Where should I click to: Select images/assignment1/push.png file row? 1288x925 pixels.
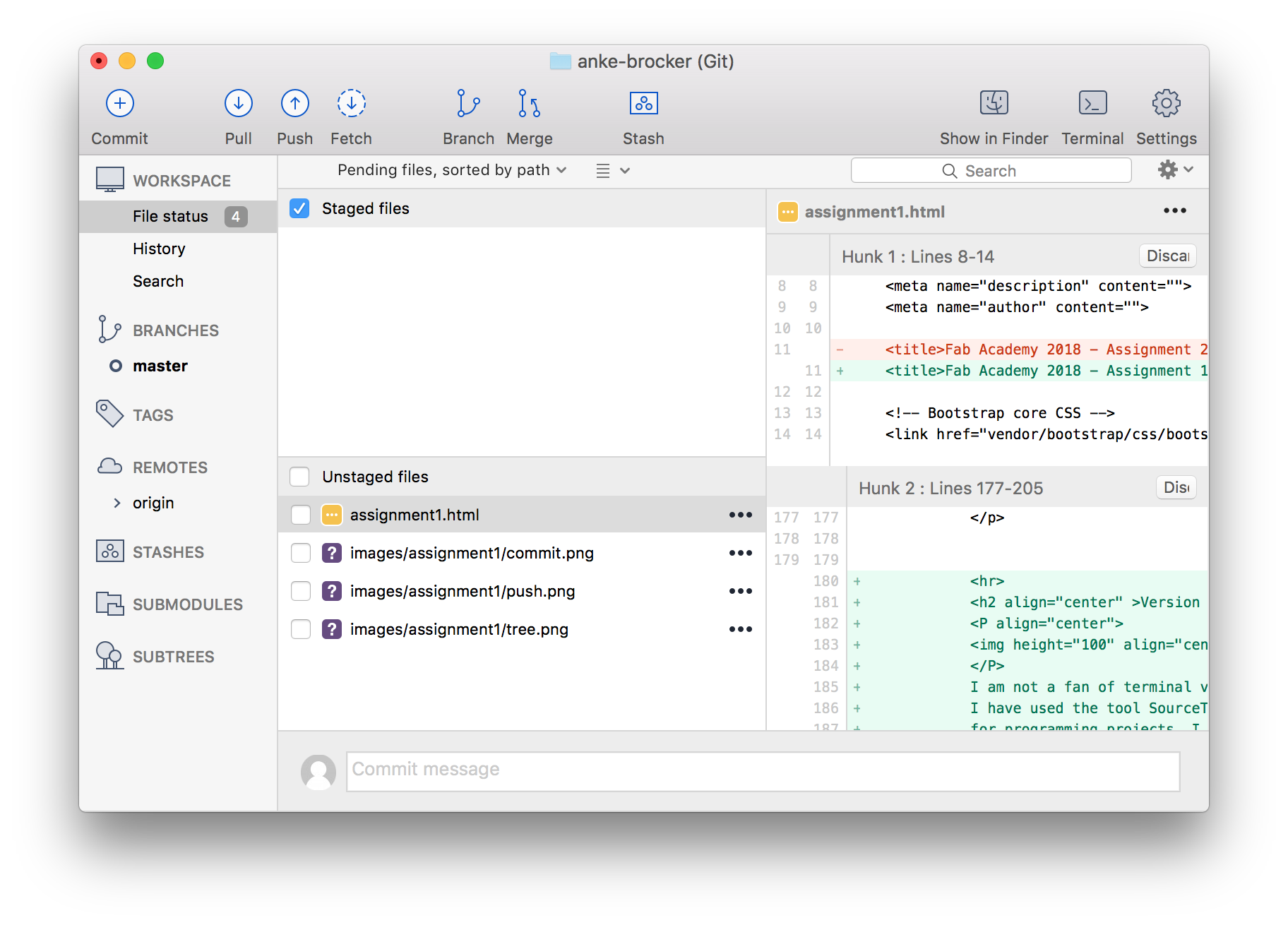pos(522,591)
